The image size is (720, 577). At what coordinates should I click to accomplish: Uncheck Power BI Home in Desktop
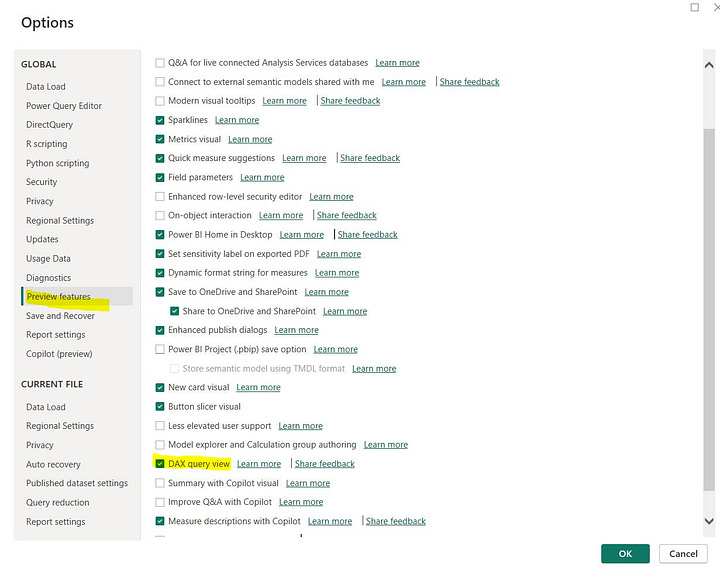160,235
